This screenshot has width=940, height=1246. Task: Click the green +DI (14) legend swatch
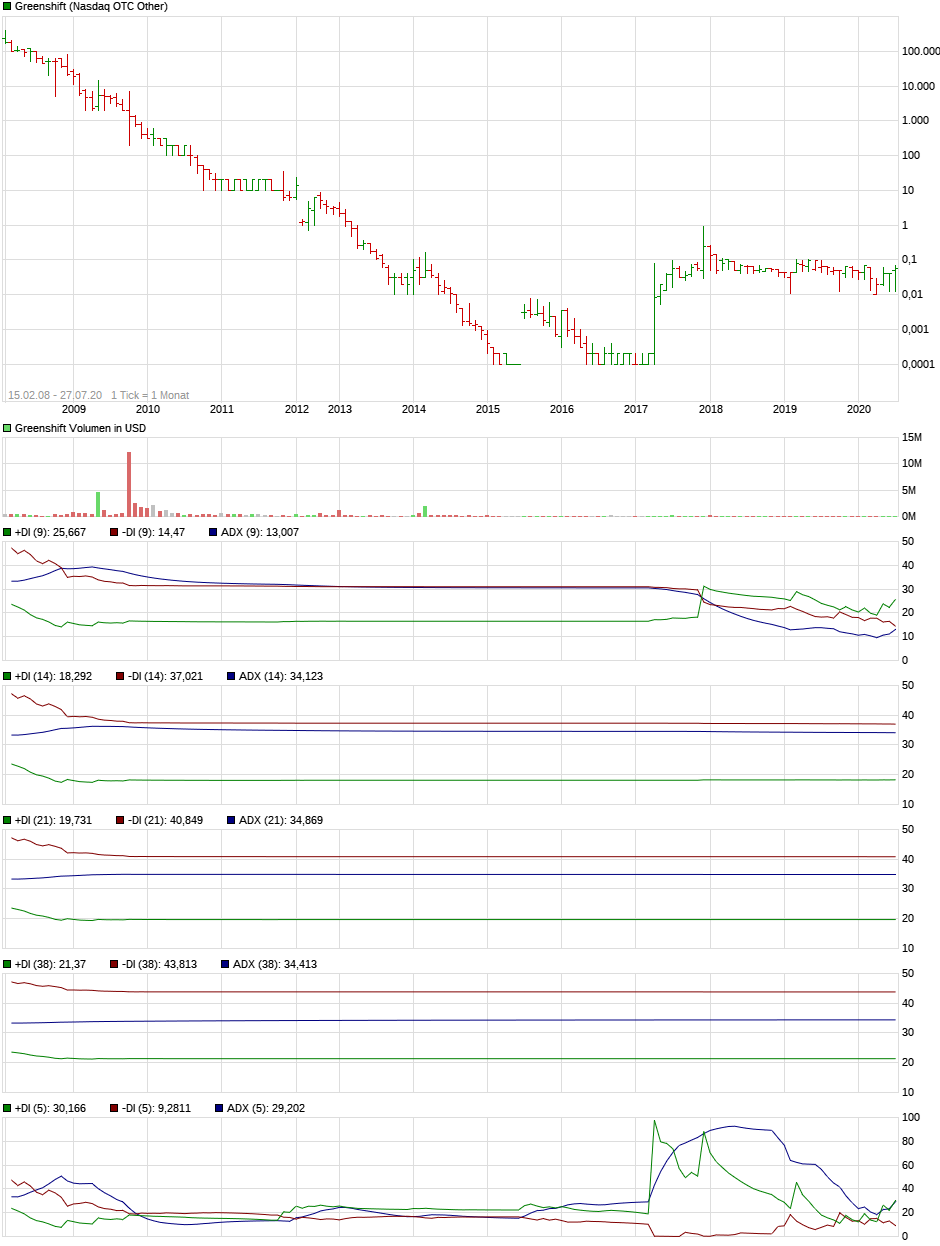click(x=7, y=676)
